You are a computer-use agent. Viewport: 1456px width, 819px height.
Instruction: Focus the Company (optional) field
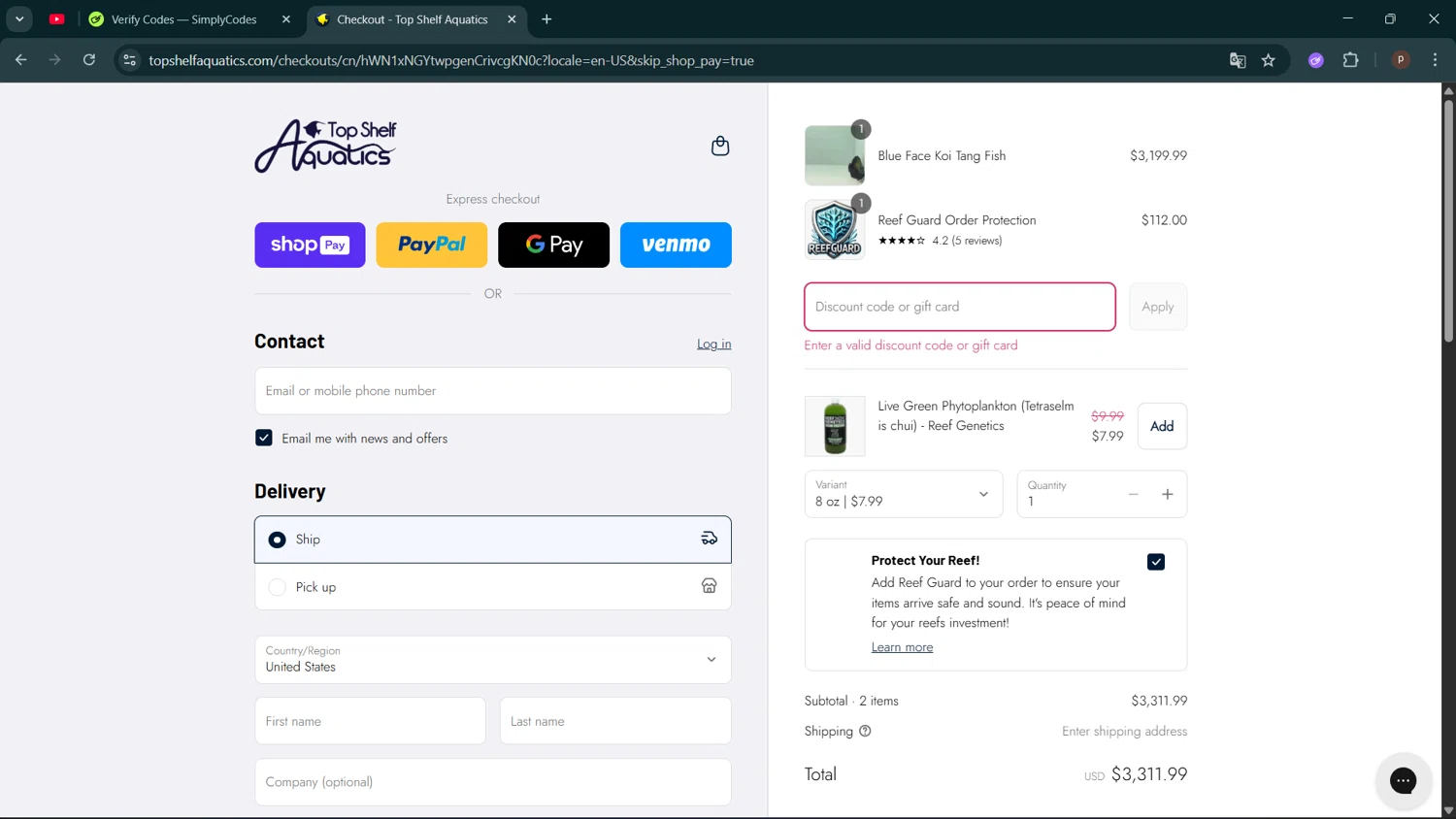coord(493,782)
